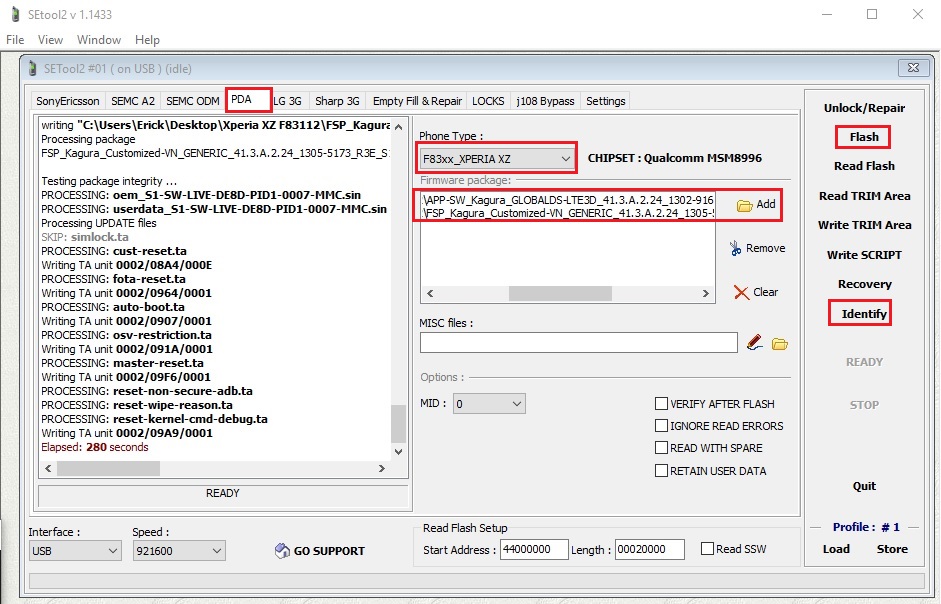Toggle IGNORE READ ERRORS checkbox
This screenshot has height=604, width=941.
click(661, 426)
